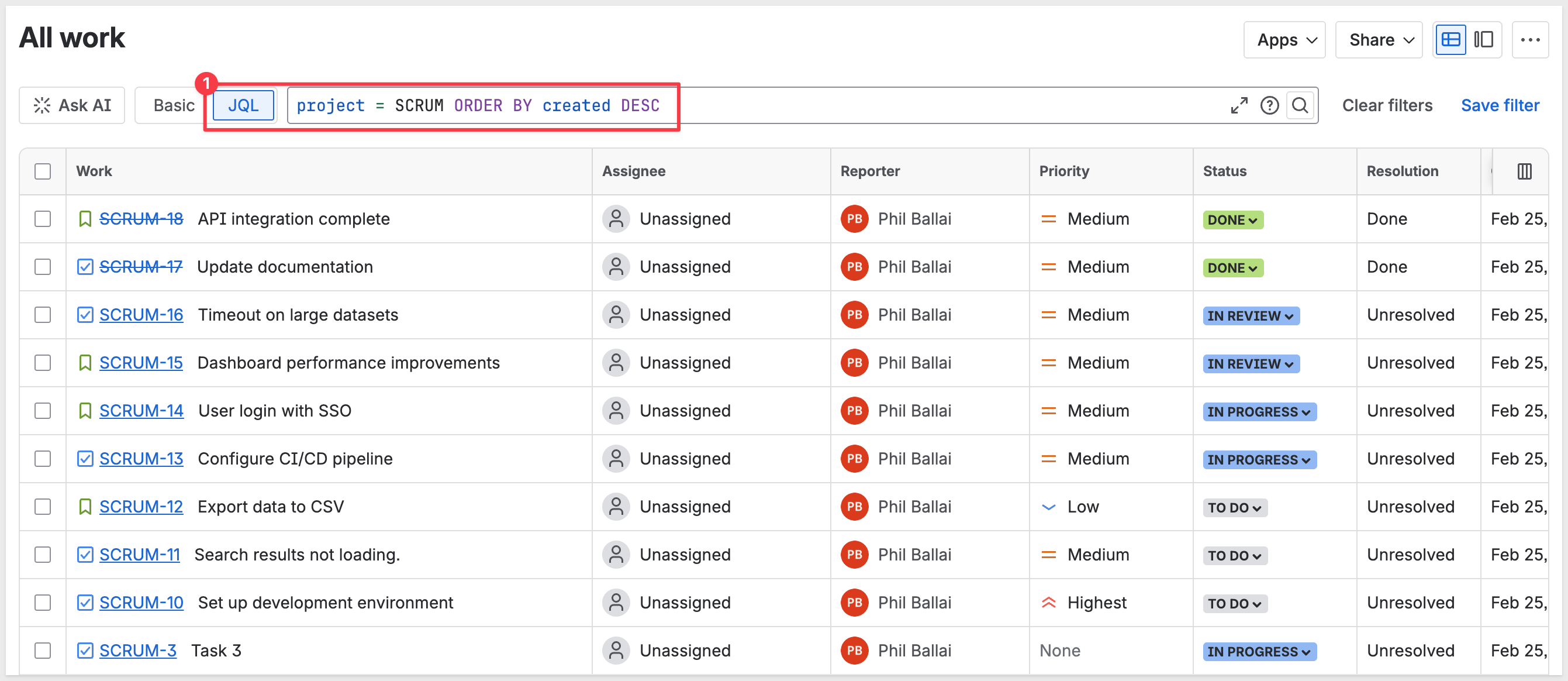Open column configuration icon in table header
This screenshot has width=1568, height=681.
click(1524, 171)
